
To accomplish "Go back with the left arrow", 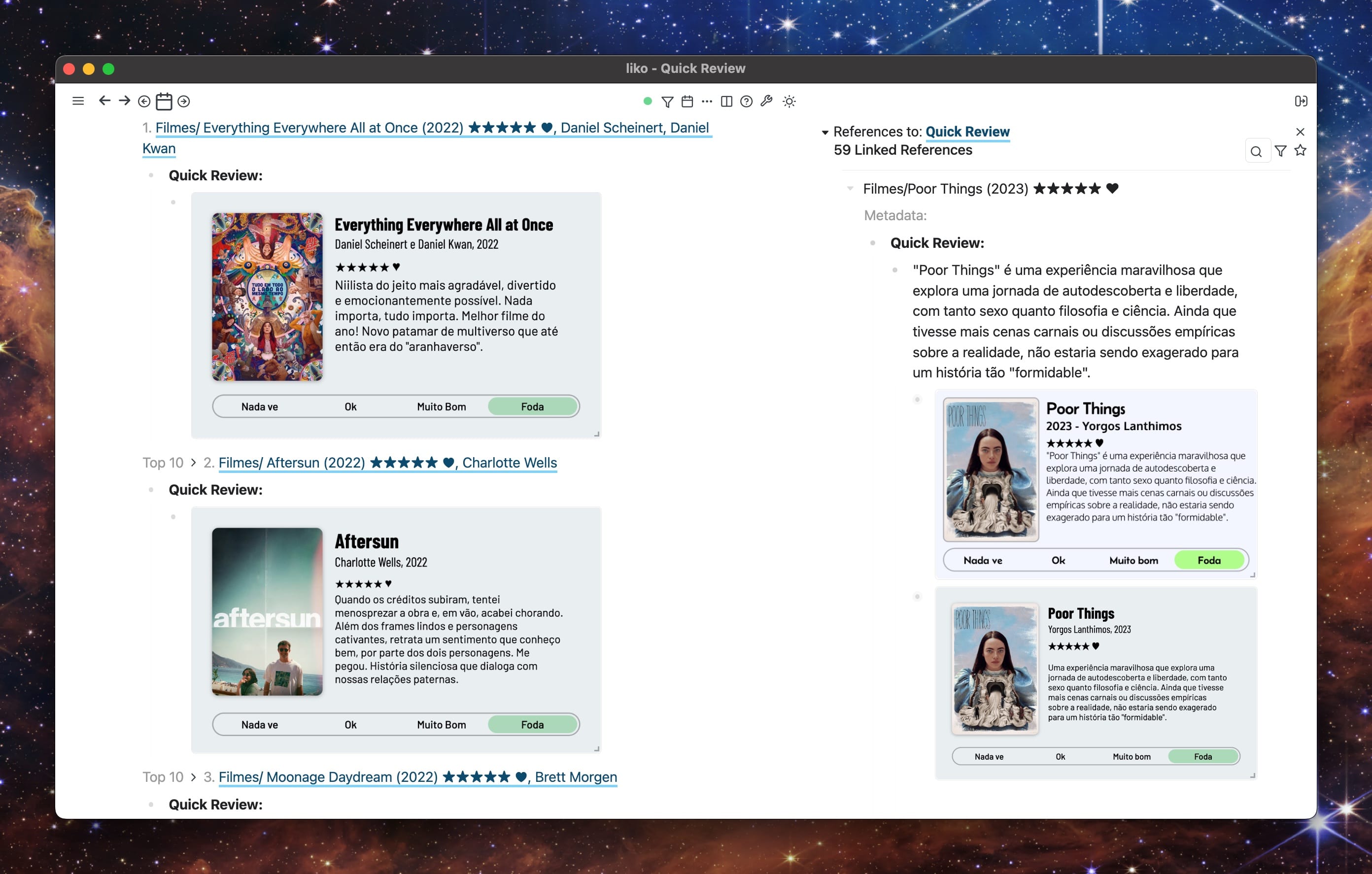I will click(x=104, y=101).
